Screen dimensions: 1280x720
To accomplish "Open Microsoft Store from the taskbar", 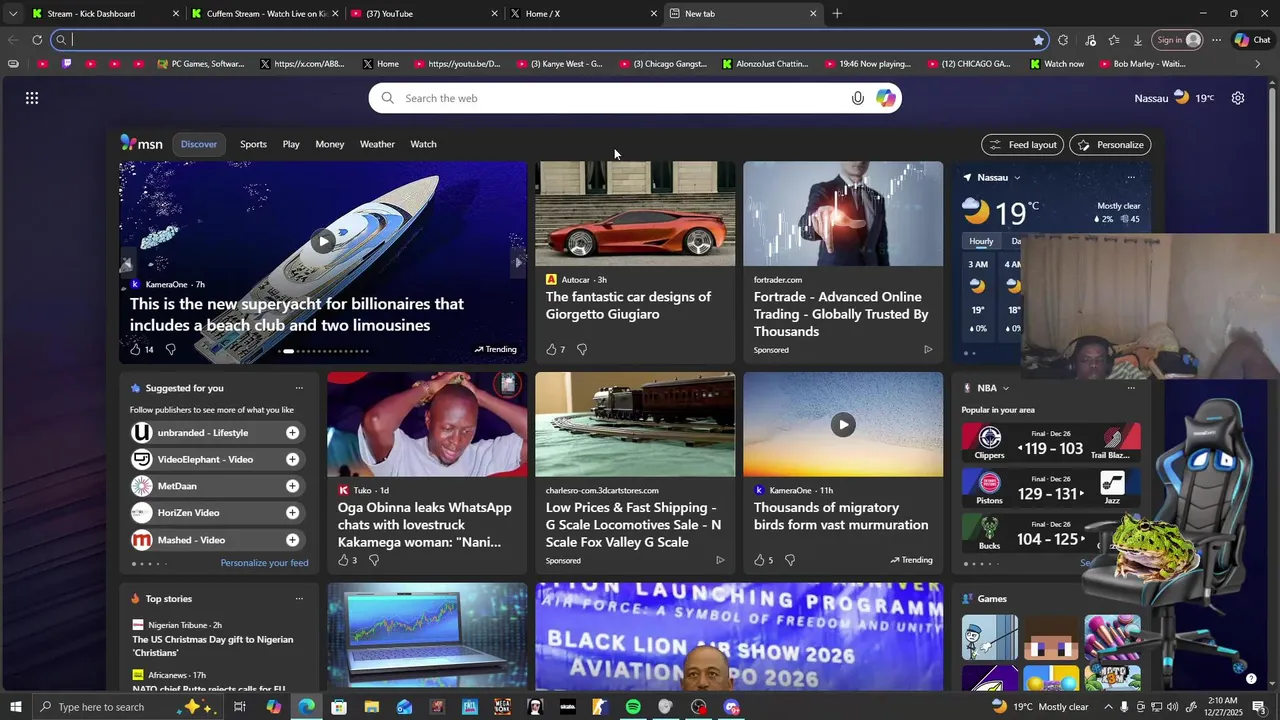I will point(339,707).
